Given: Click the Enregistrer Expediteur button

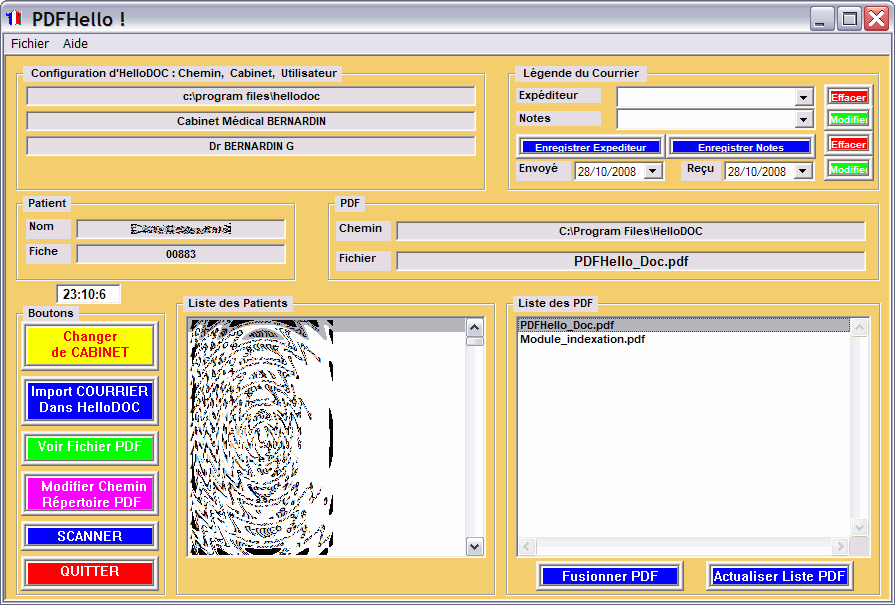Looking at the screenshot, I should pos(591,147).
